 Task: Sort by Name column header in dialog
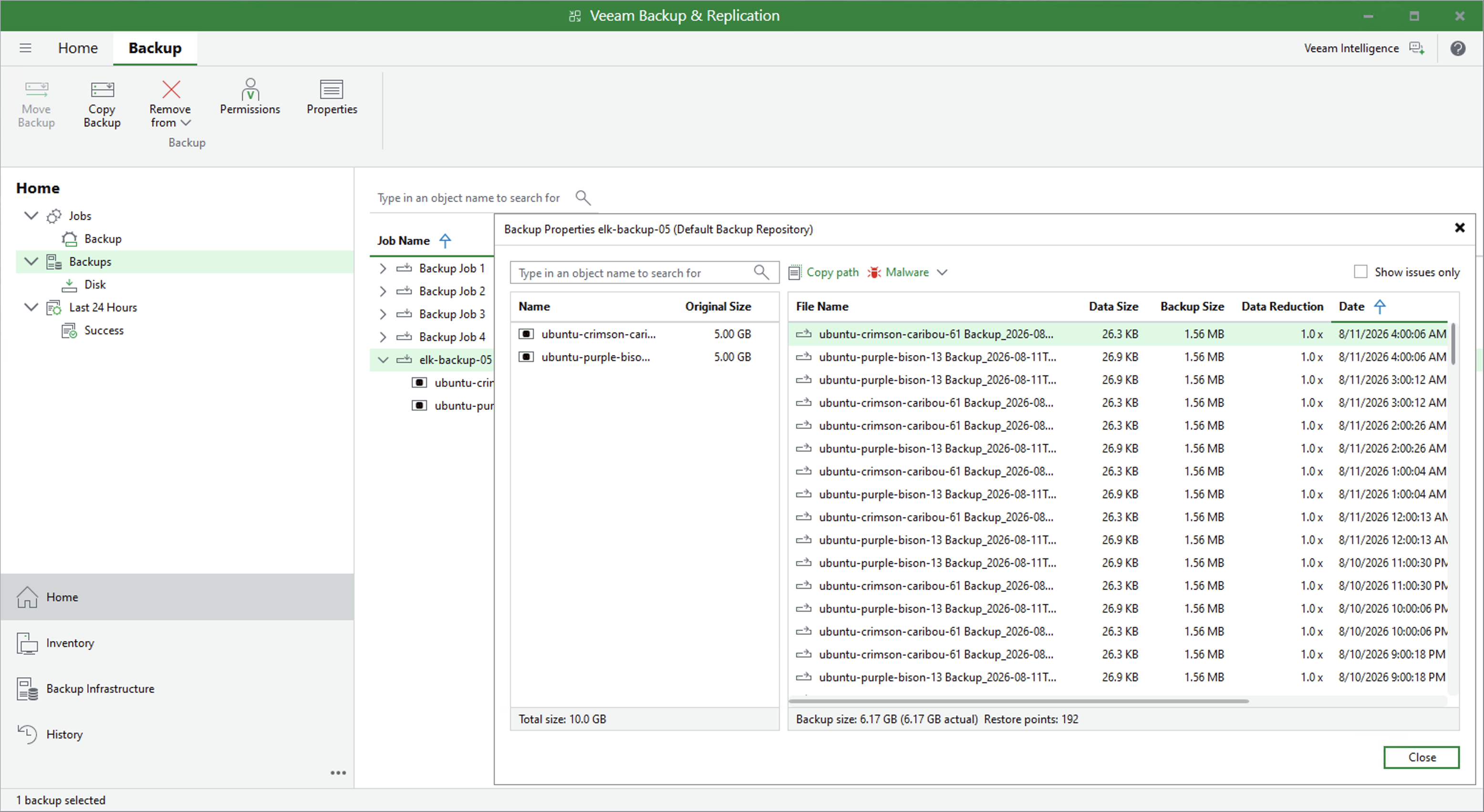point(534,307)
